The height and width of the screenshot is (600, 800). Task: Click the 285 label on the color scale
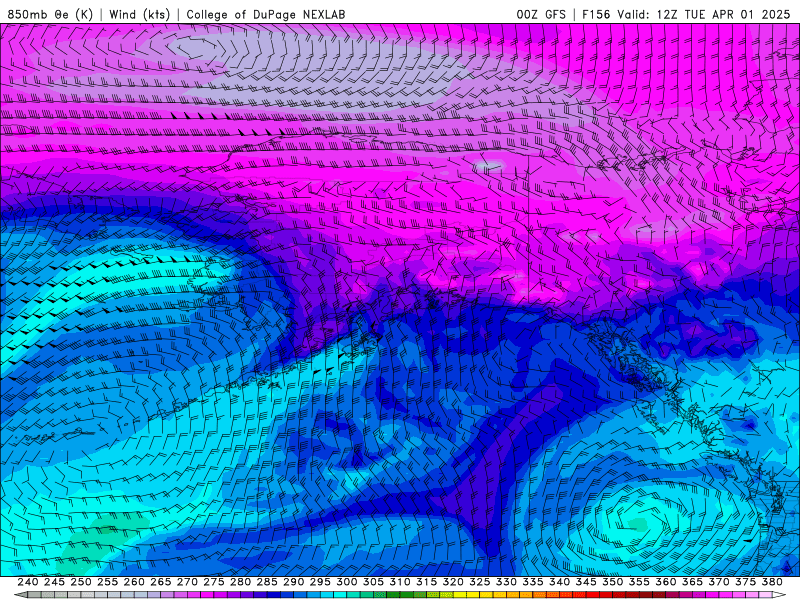tap(267, 582)
